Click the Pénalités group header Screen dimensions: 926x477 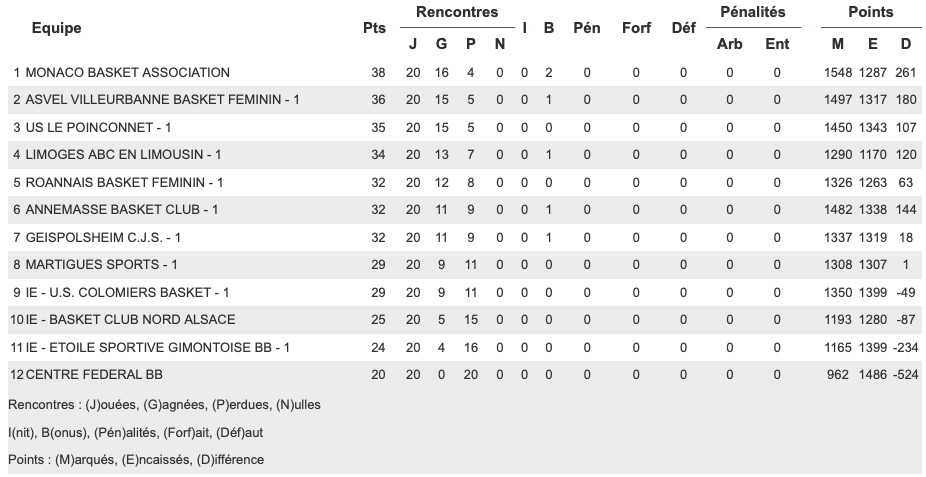pos(752,12)
